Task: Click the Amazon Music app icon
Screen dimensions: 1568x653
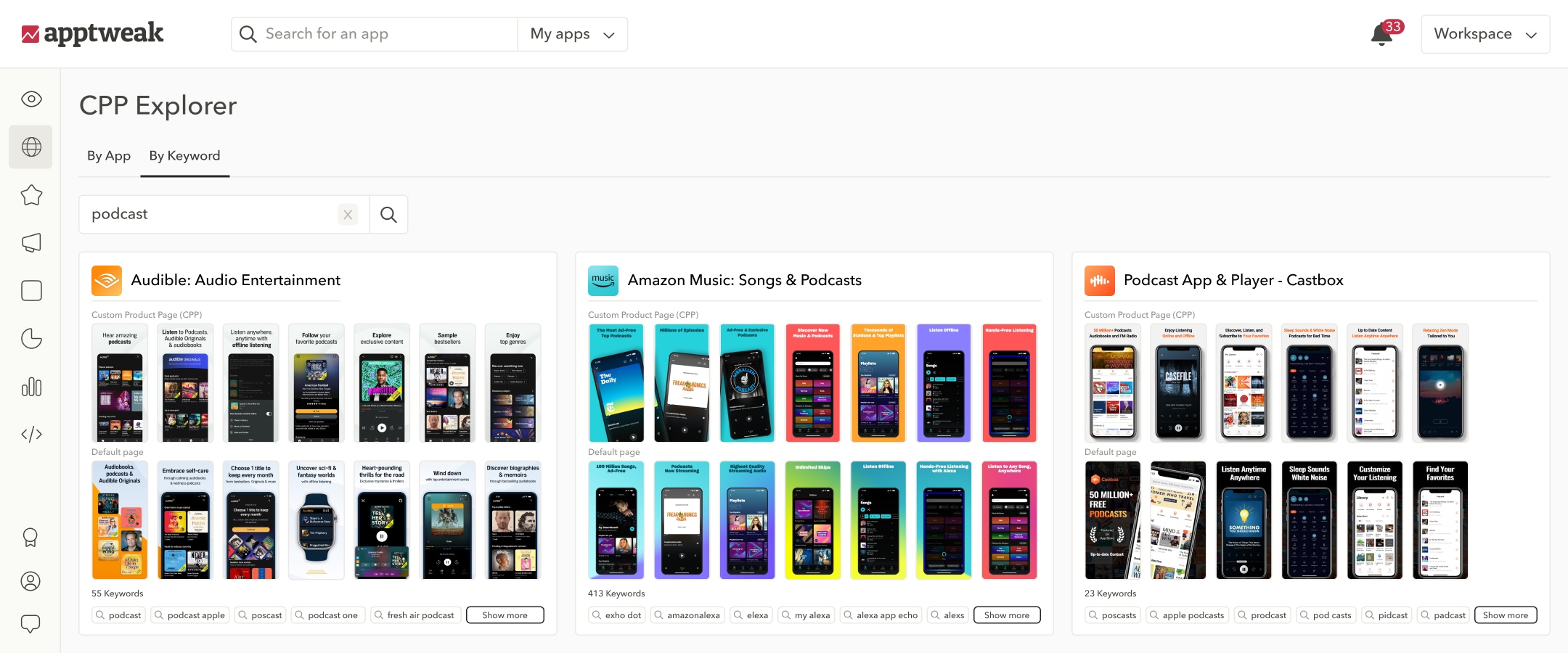Action: pyautogui.click(x=603, y=281)
